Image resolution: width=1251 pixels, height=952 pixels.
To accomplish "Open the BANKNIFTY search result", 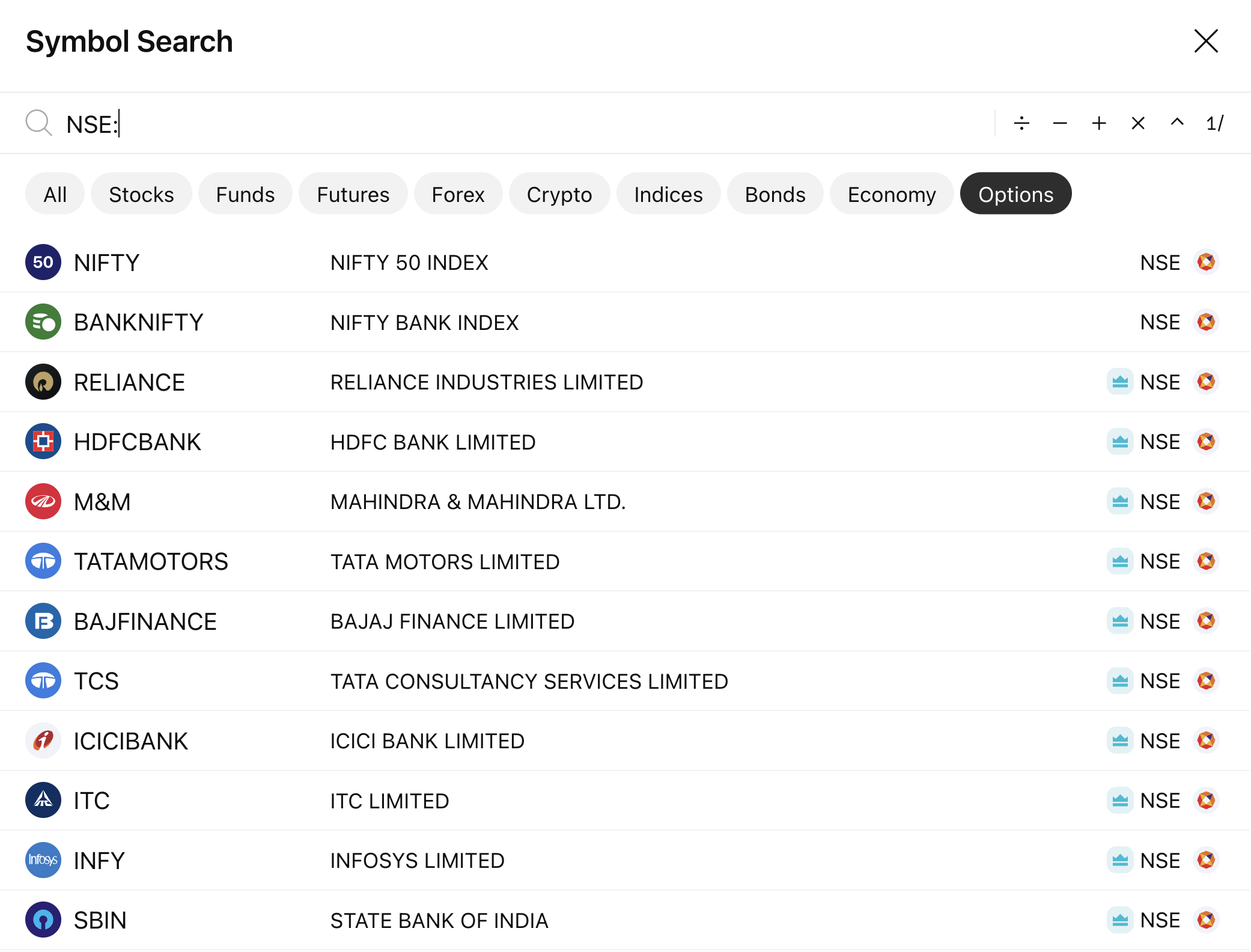I will tap(139, 322).
